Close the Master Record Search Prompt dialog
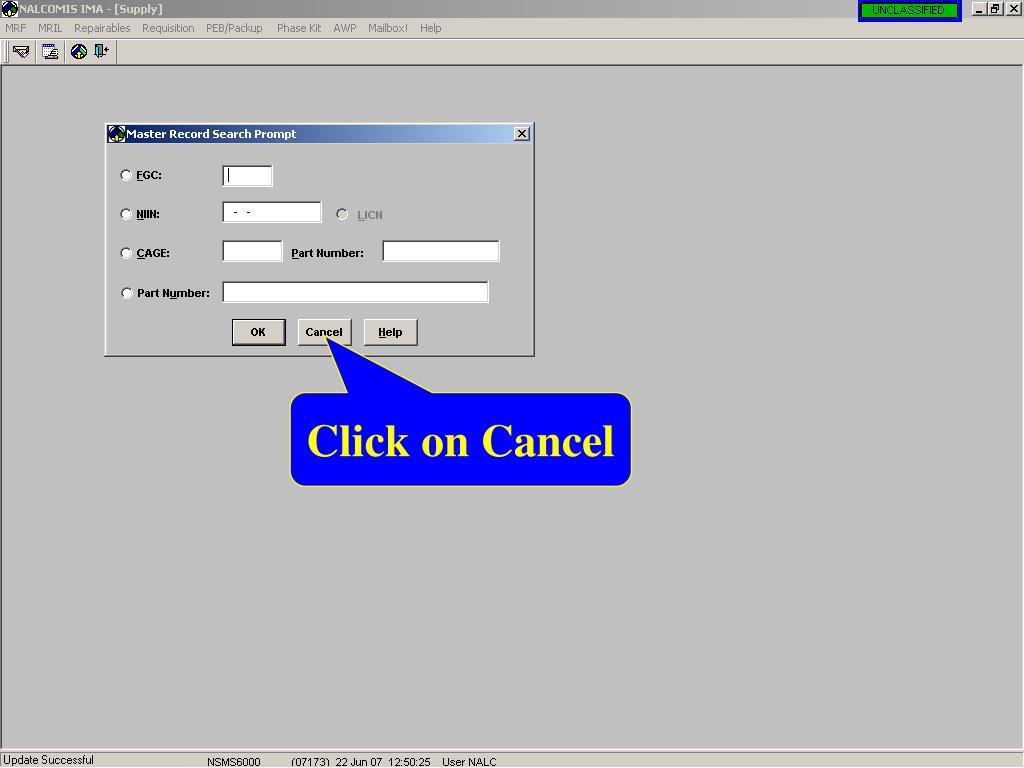1024x768 pixels. click(522, 134)
